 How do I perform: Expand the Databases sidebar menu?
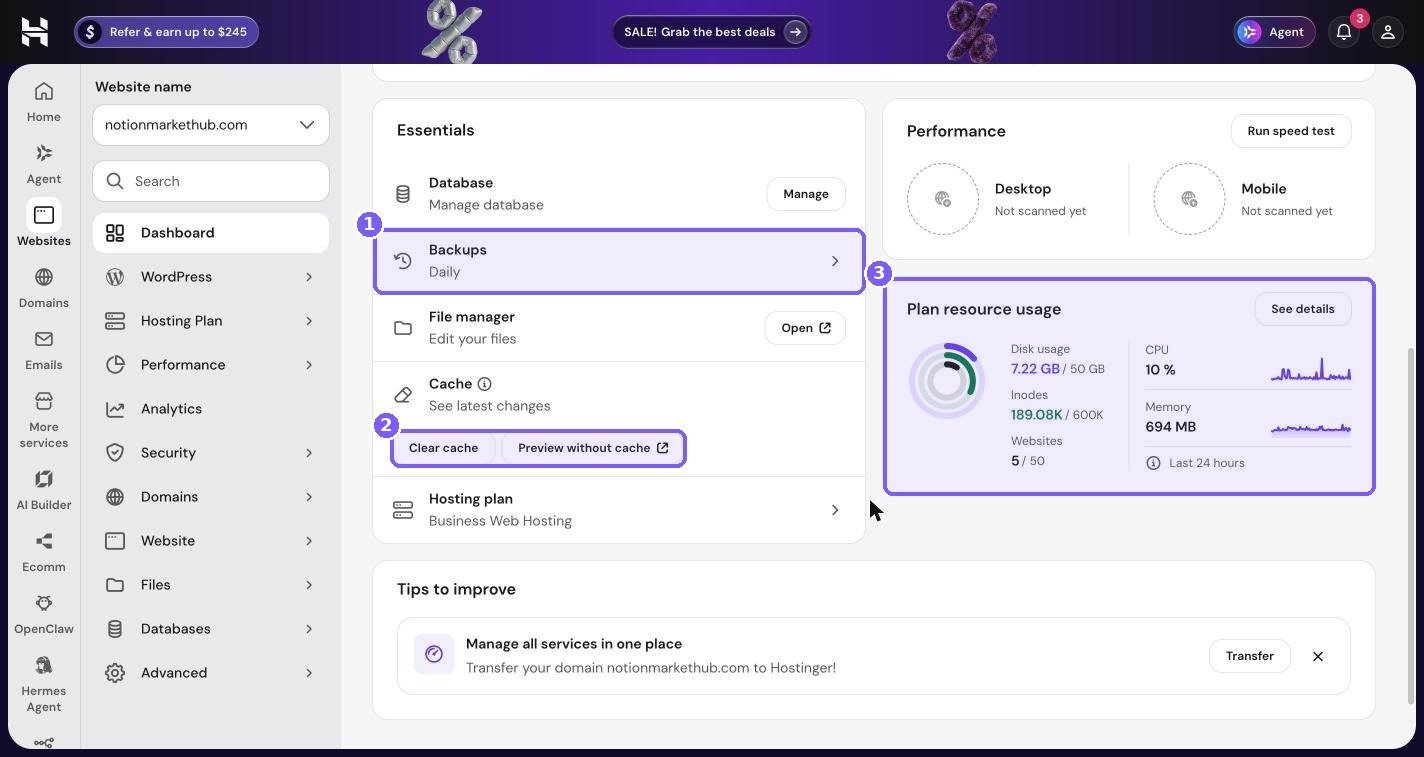click(x=211, y=629)
